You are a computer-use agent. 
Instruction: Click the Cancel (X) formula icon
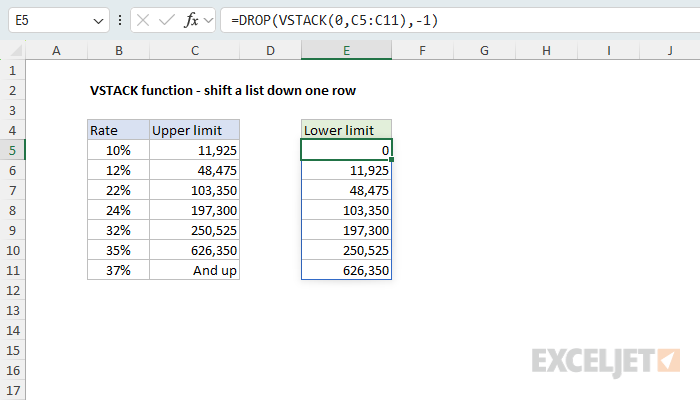coord(143,20)
